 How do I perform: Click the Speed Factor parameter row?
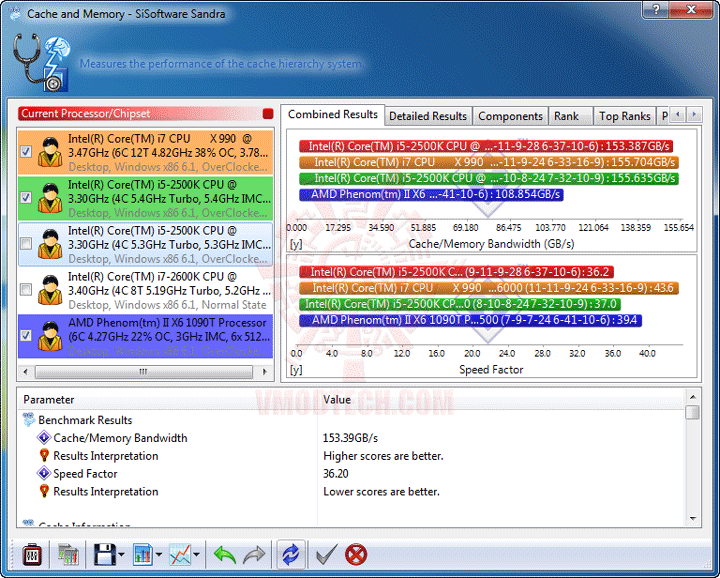[x=85, y=474]
